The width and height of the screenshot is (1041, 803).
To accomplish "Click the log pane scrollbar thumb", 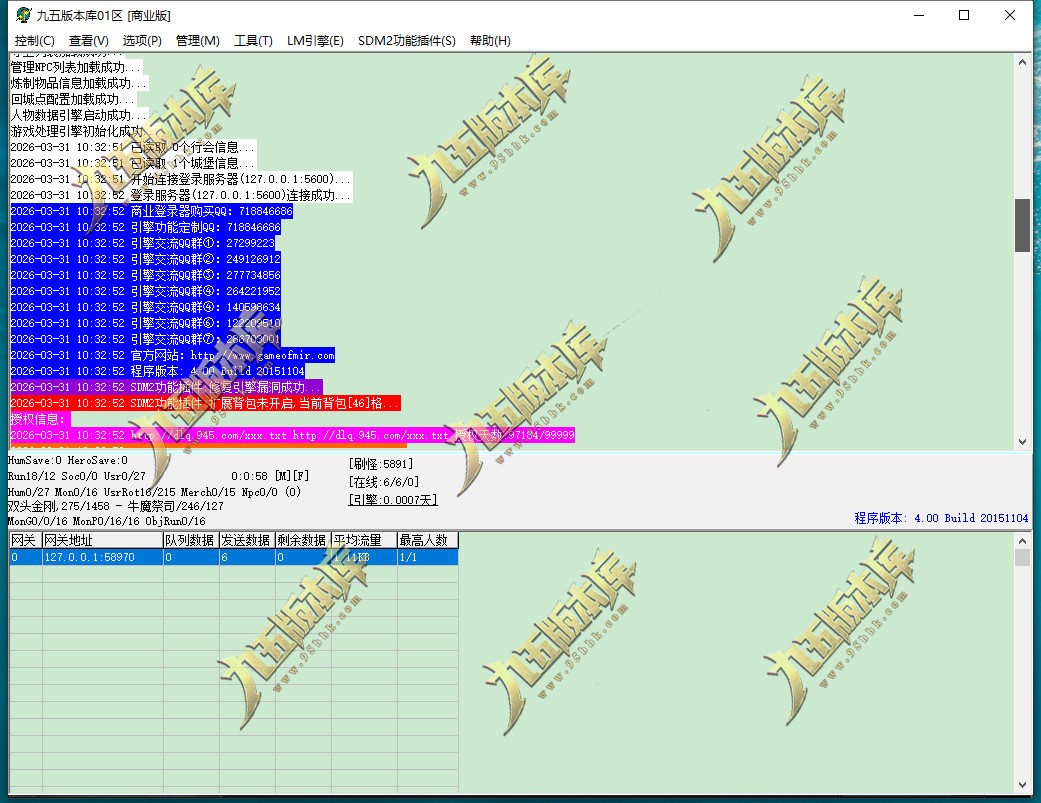I will click(1022, 225).
